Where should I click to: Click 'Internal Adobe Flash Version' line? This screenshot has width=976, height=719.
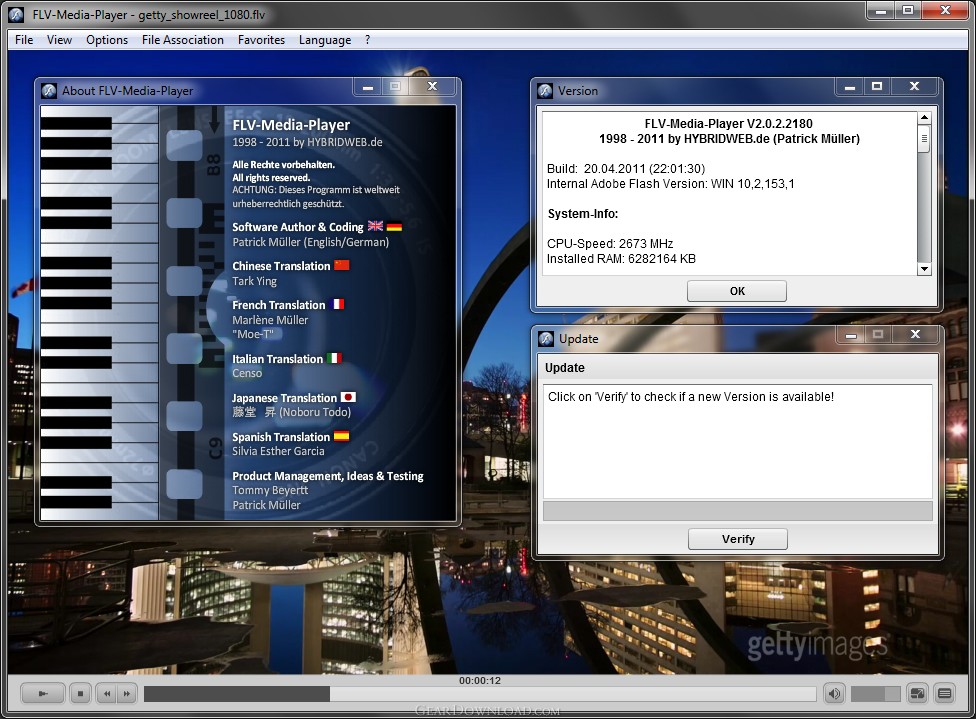[x=670, y=184]
